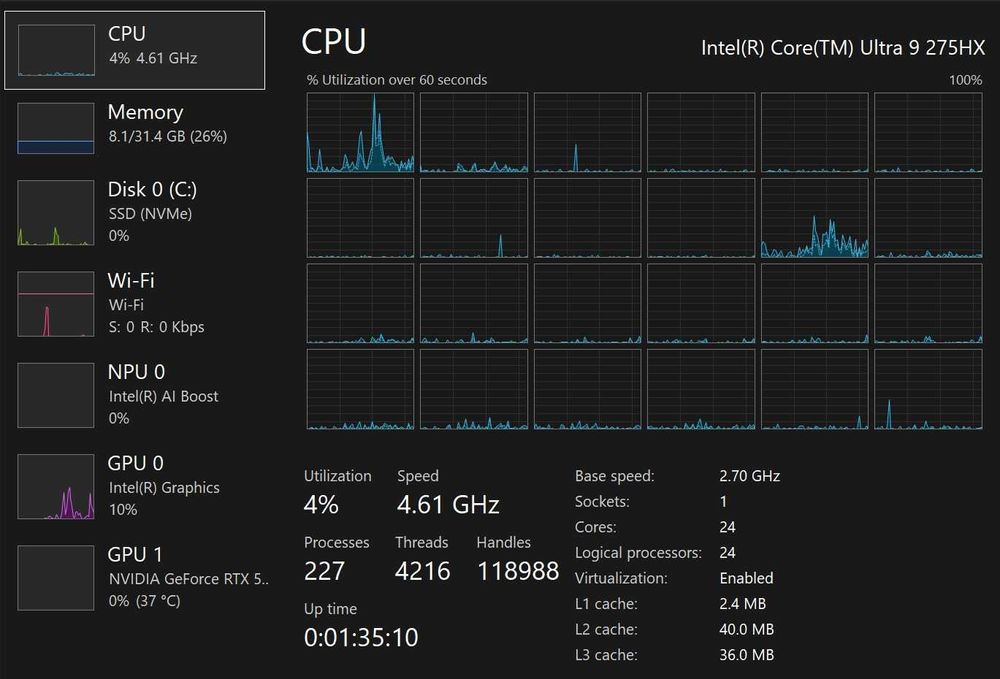Click the Processes count 227
The image size is (1000, 679).
pos(325,571)
